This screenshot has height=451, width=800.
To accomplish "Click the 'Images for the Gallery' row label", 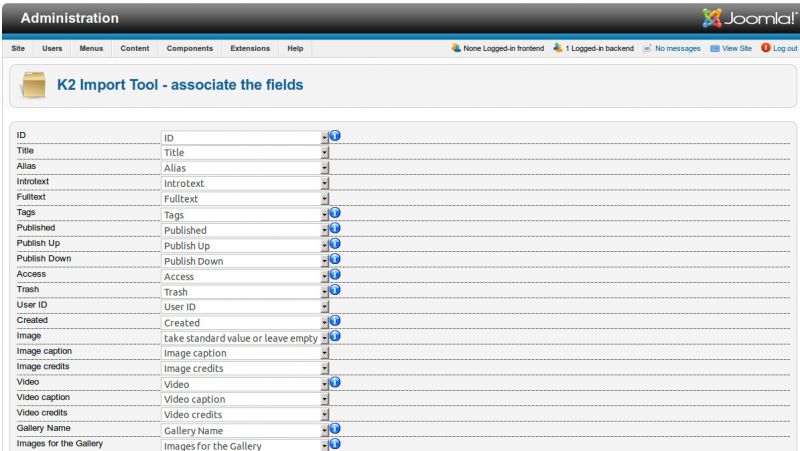I will coord(60,443).
